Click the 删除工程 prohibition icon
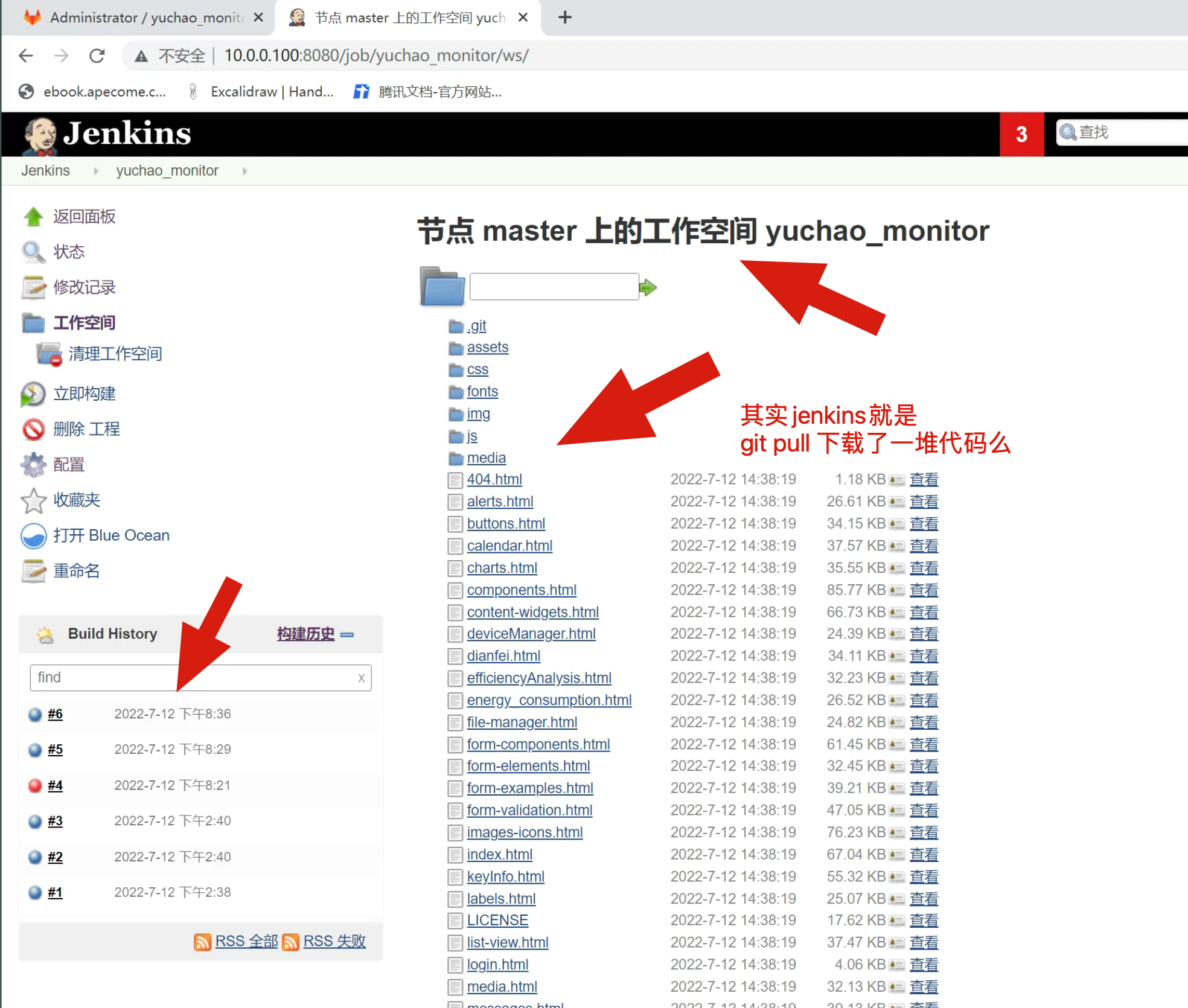The width and height of the screenshot is (1188, 1008). (x=33, y=429)
